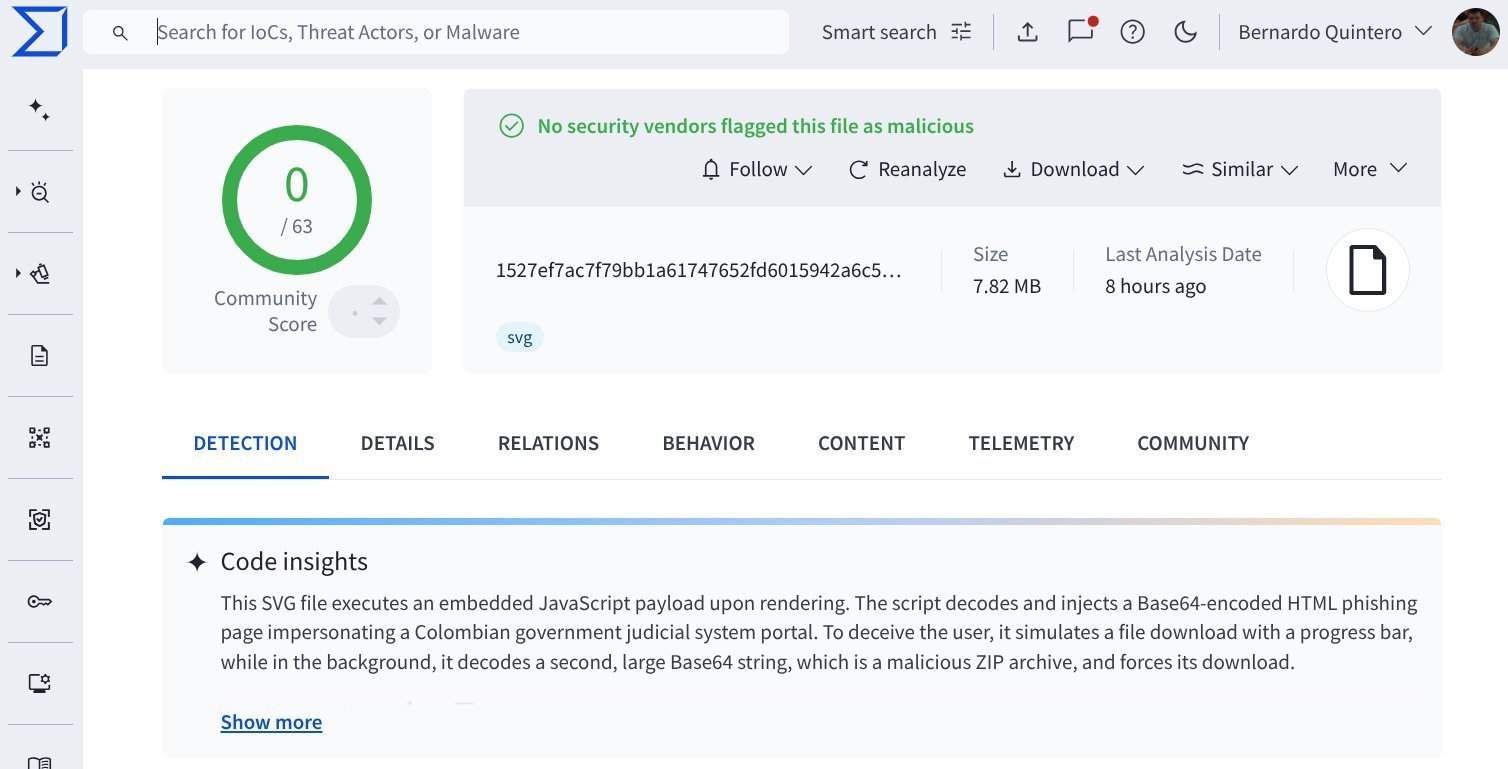Click the Show more link
The image size is (1508, 769).
[x=271, y=722]
